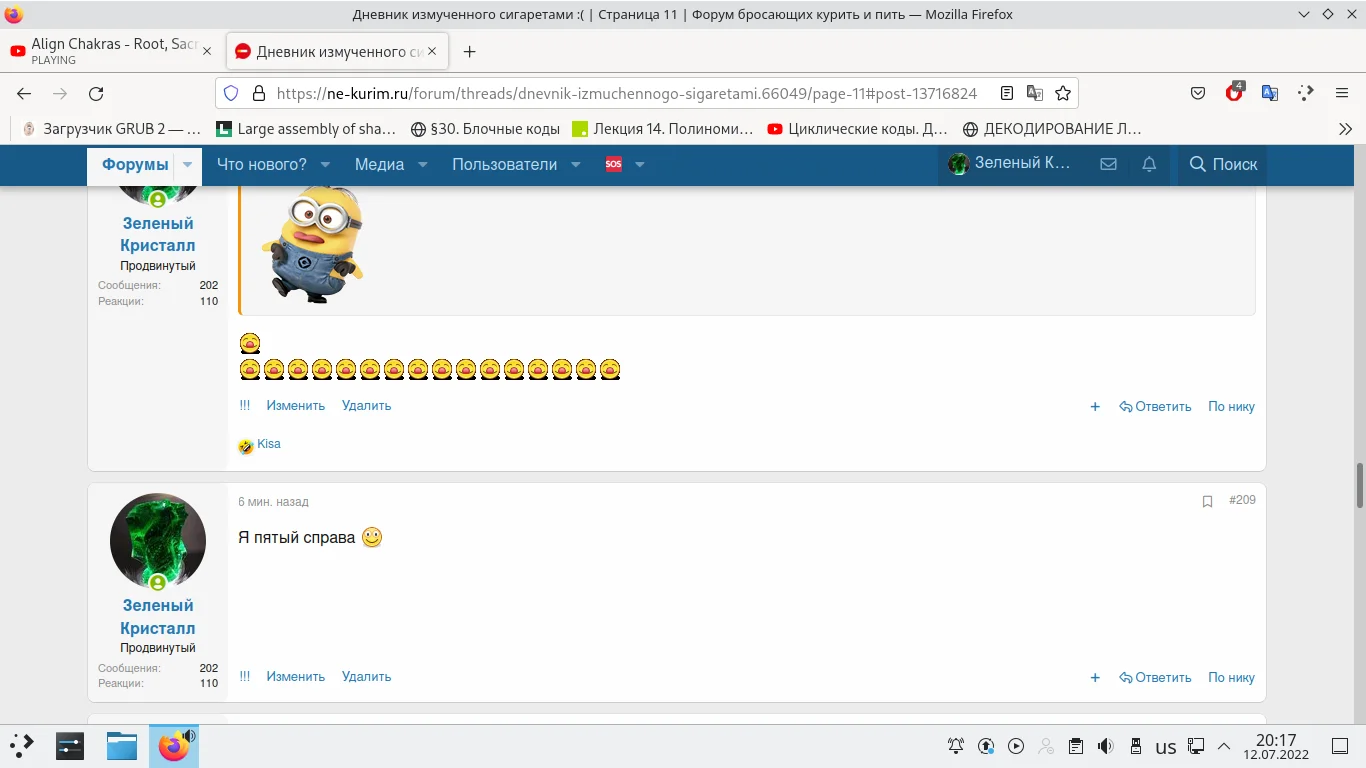Open the uBlock Origin extension icon
Image resolution: width=1366 pixels, height=768 pixels.
1234,92
